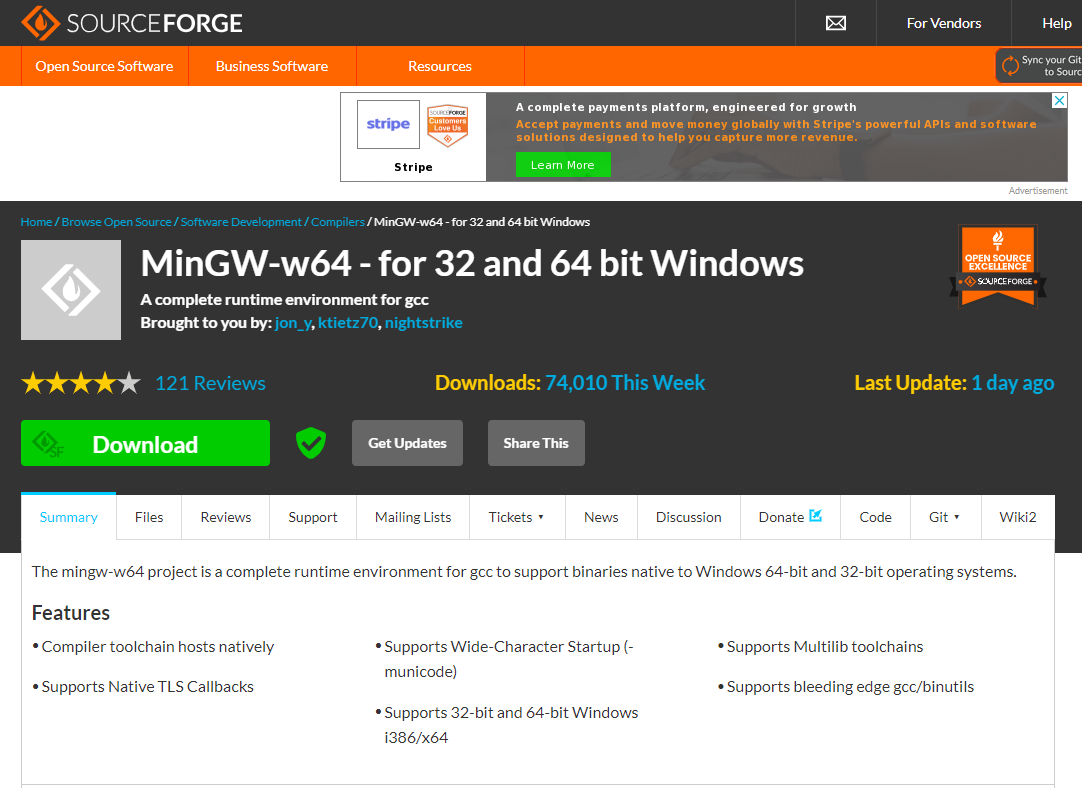Click the 1 day ago update text
The height and width of the screenshot is (788, 1082).
coord(1012,382)
